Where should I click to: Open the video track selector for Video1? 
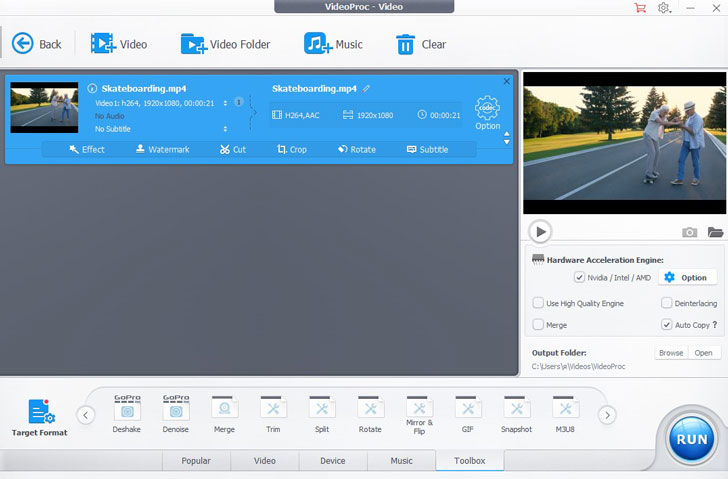point(225,103)
